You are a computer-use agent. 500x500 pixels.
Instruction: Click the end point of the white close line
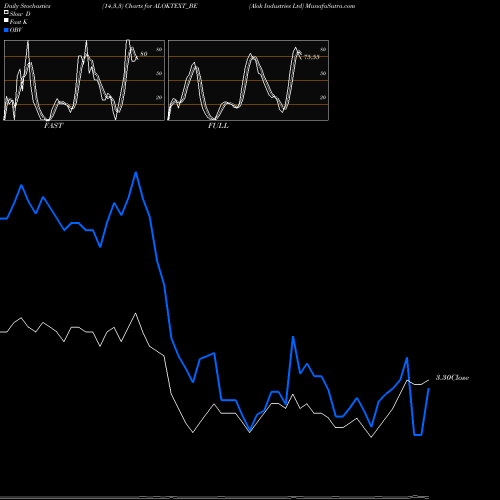[429, 380]
